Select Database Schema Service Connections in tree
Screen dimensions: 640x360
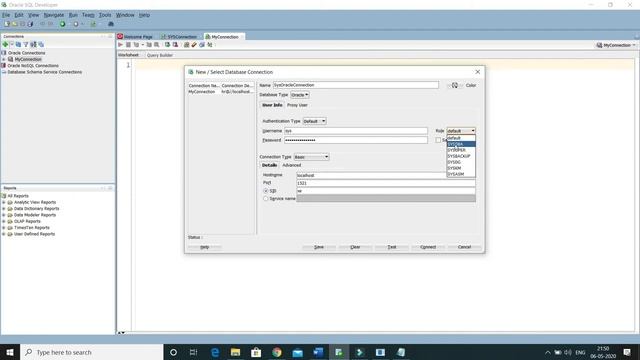click(x=44, y=72)
